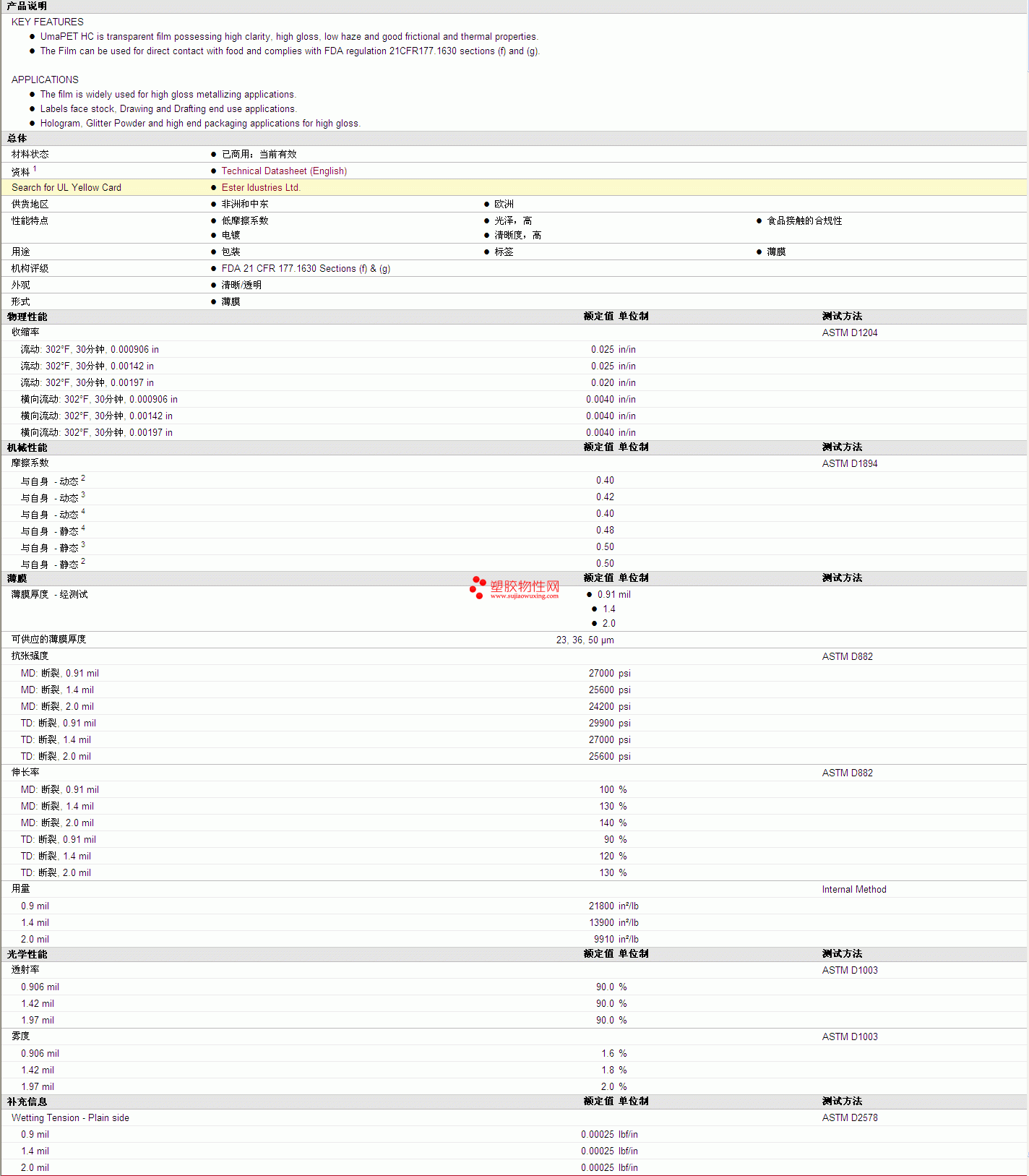Select the 已商用：当前有效 status value
This screenshot has height=1176, width=1029.
(x=259, y=155)
